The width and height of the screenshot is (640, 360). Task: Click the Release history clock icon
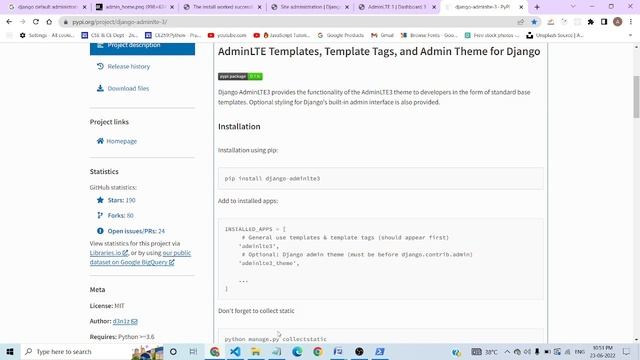click(x=100, y=66)
